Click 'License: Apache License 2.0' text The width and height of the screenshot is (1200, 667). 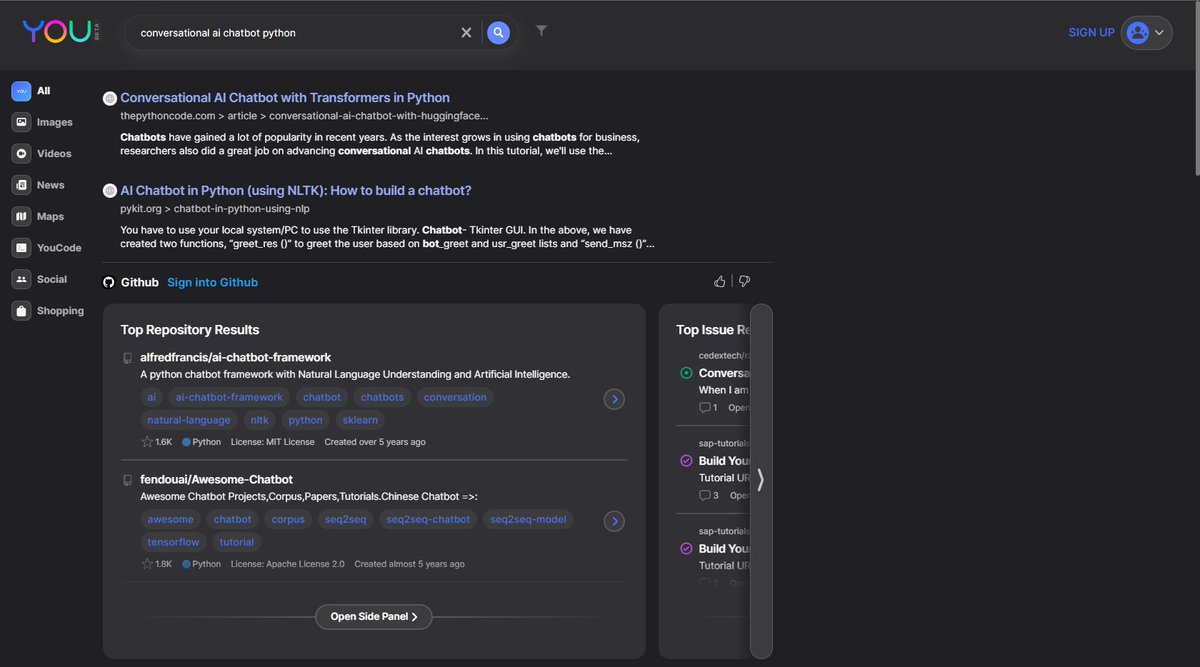tap(287, 564)
